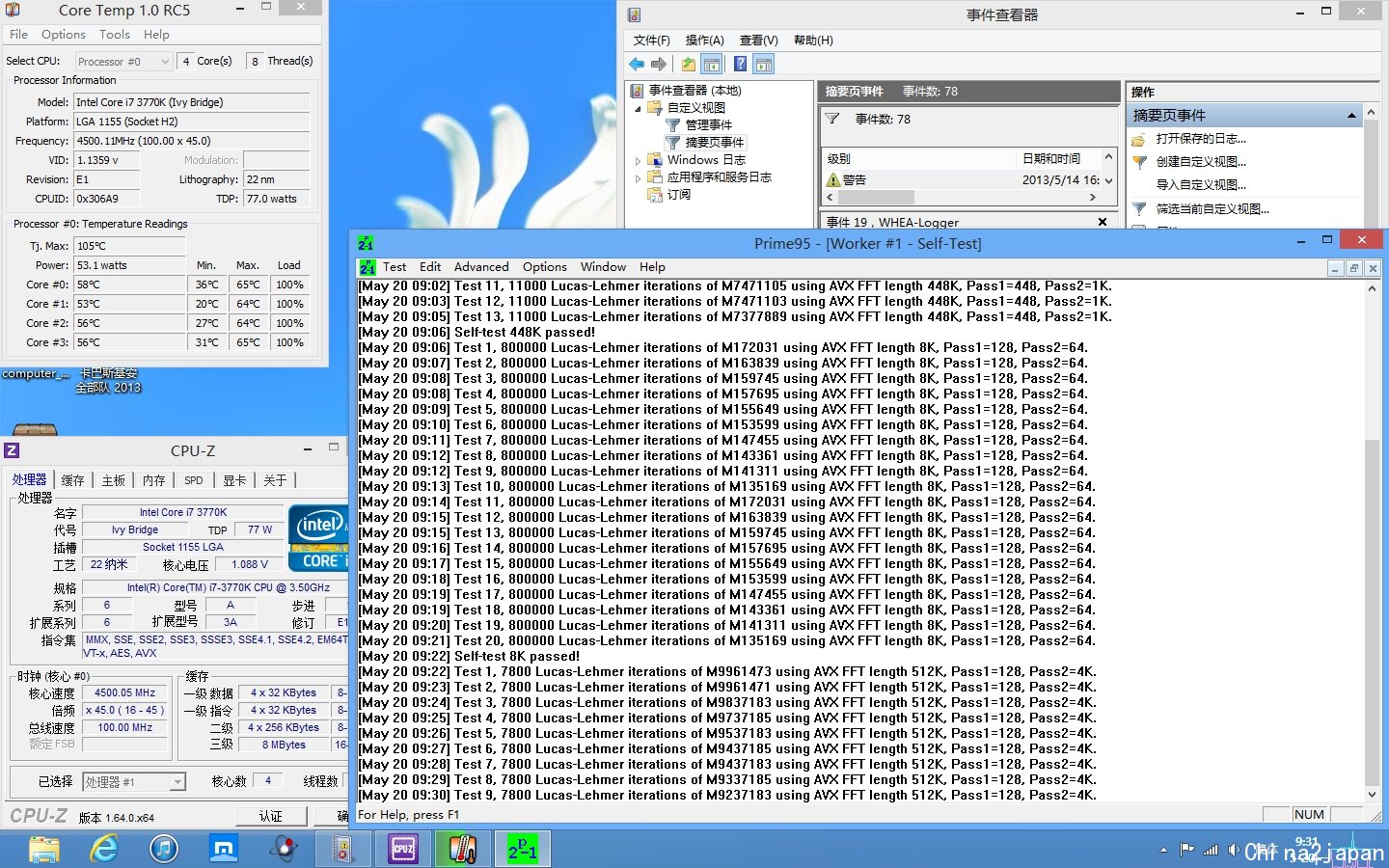Viewport: 1389px width, 868px height.
Task: Click the show/hide action pane toolbar icon
Action: (764, 65)
